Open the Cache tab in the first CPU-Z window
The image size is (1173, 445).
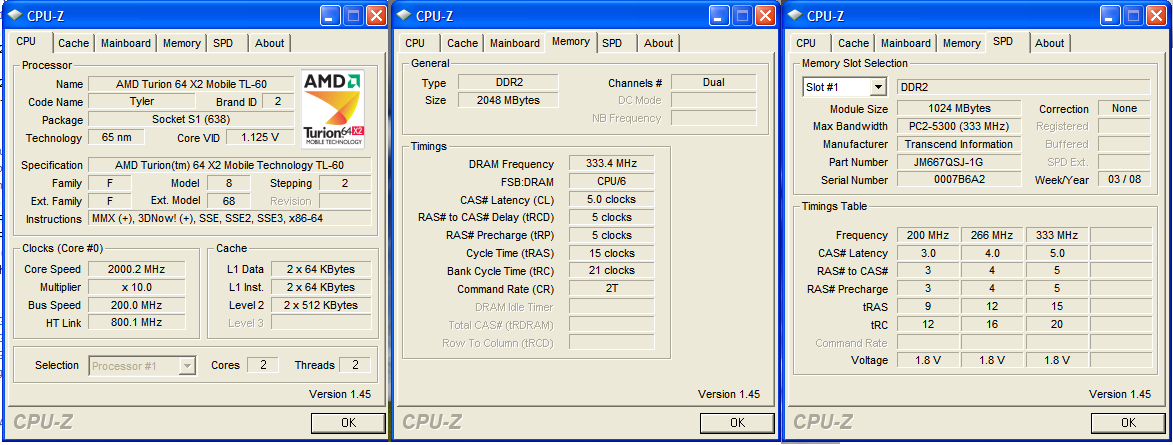pyautogui.click(x=73, y=43)
